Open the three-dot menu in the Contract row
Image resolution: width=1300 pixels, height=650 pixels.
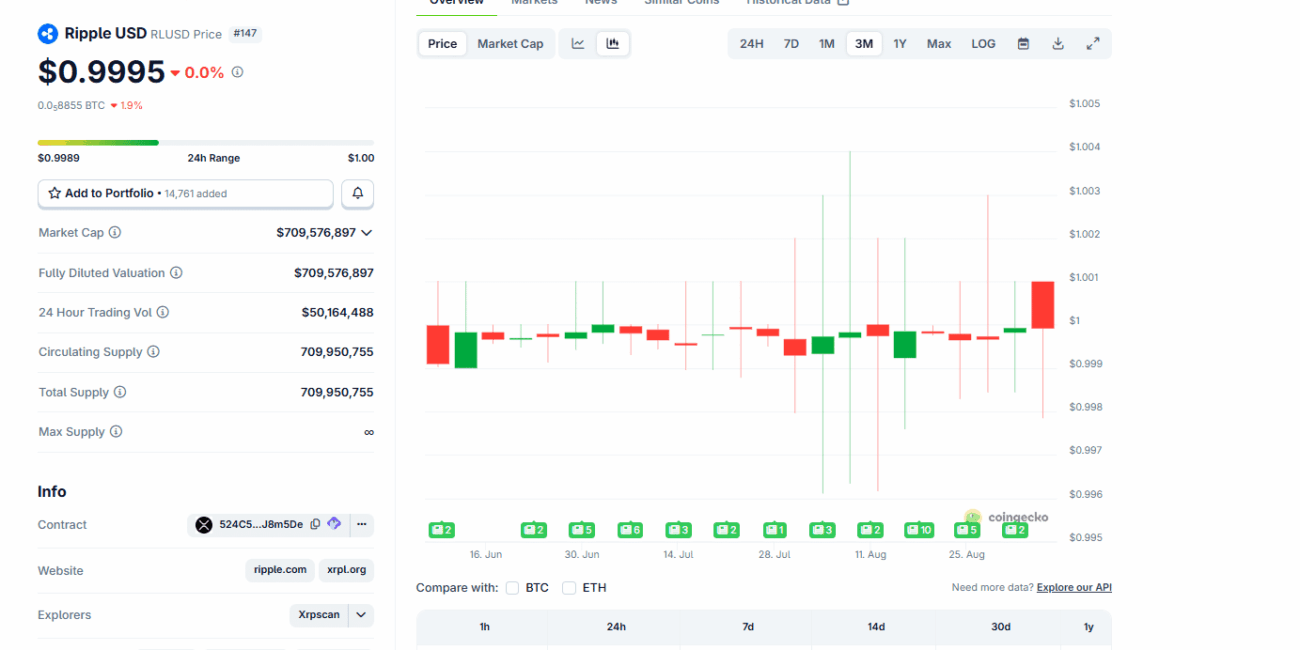pyautogui.click(x=362, y=524)
